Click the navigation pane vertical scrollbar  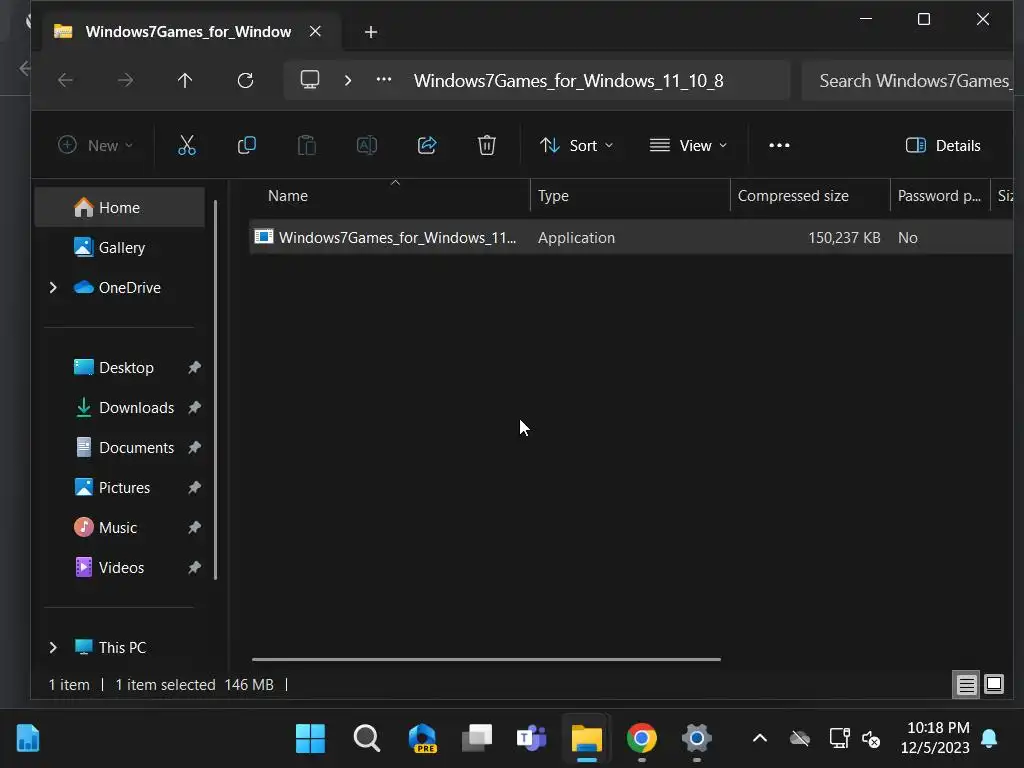(x=216, y=389)
